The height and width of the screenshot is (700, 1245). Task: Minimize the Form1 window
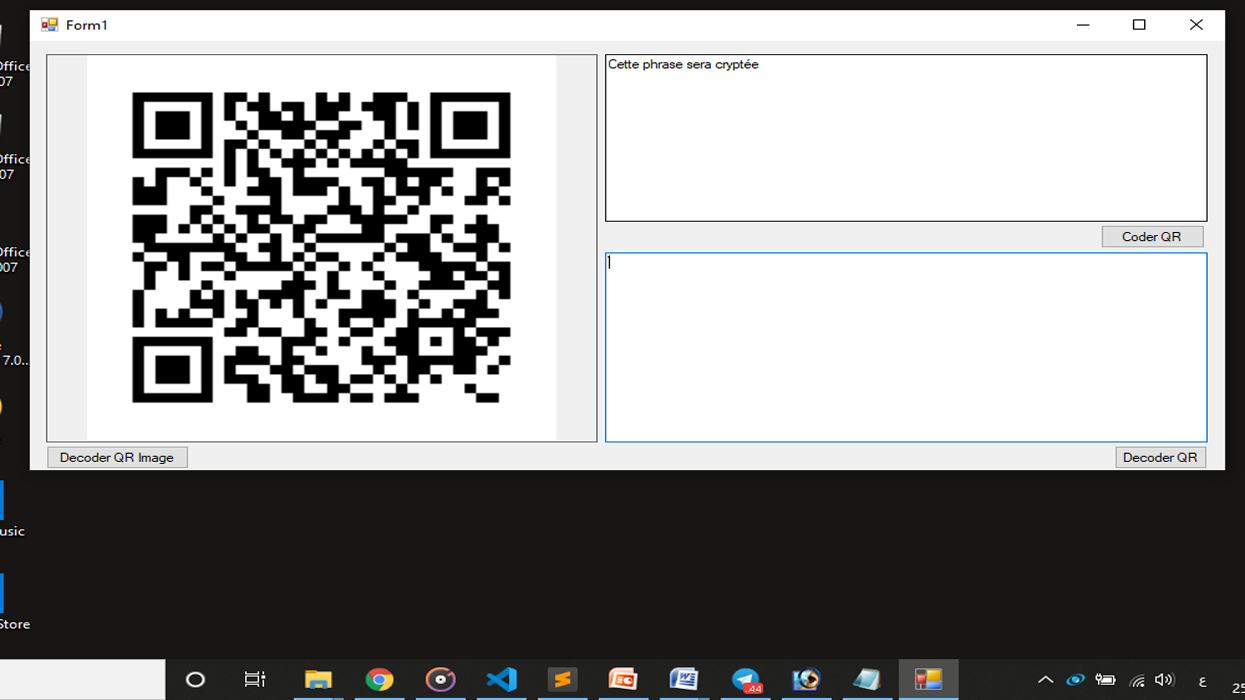[1082, 25]
